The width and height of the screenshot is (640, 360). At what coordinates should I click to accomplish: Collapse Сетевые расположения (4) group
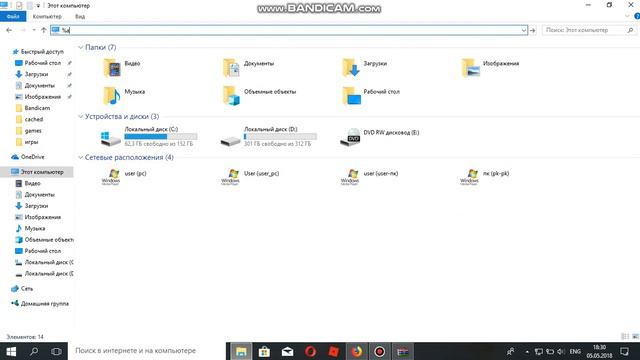coord(80,157)
